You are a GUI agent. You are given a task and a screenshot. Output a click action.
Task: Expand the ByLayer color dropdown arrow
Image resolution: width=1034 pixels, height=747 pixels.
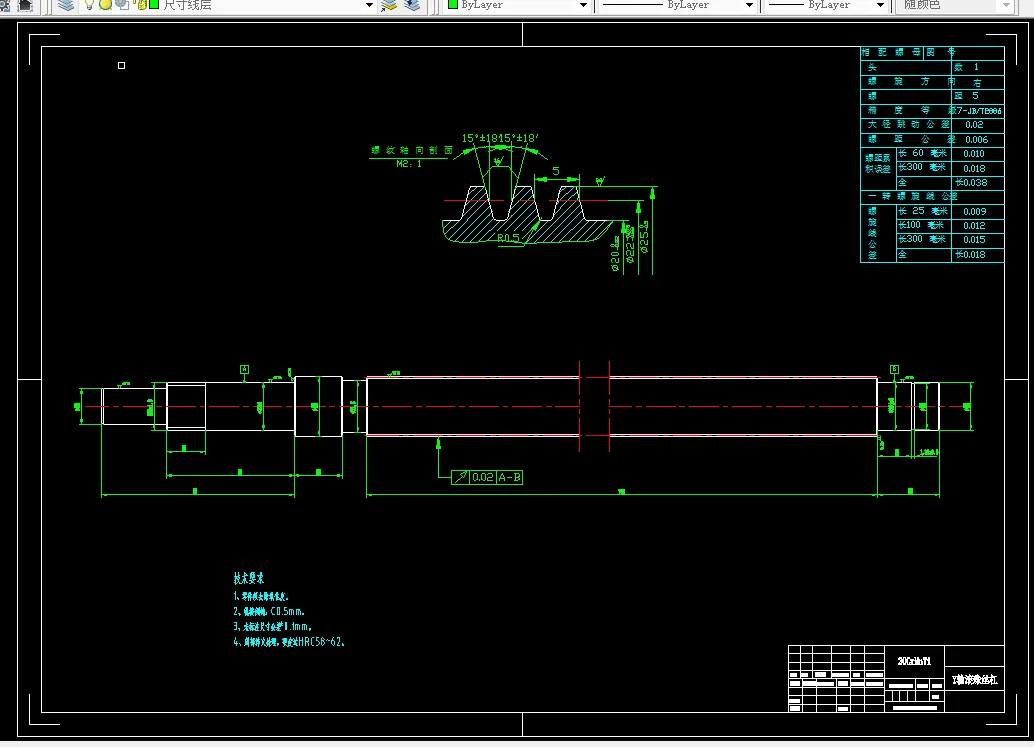point(583,5)
